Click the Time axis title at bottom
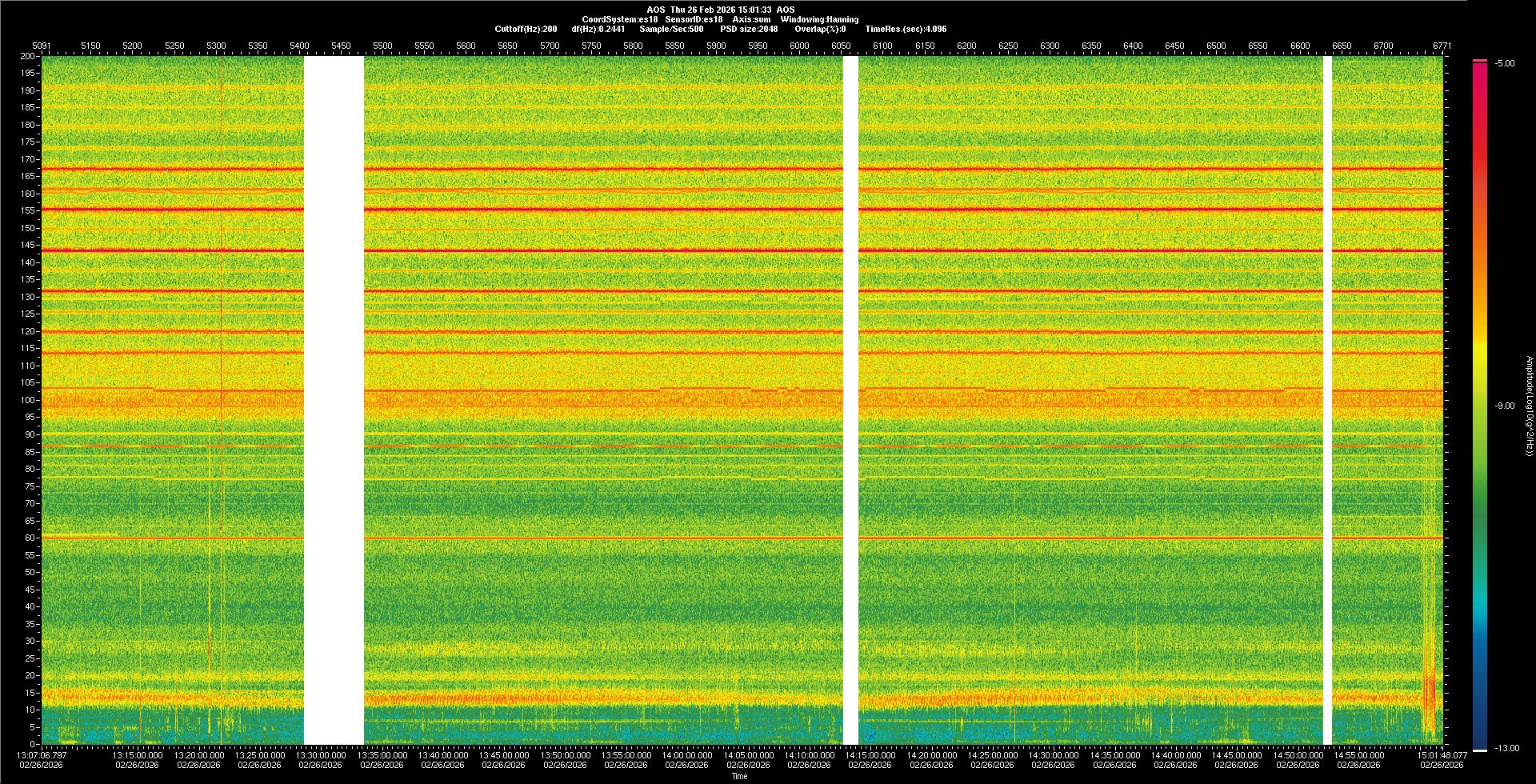 (x=739, y=776)
